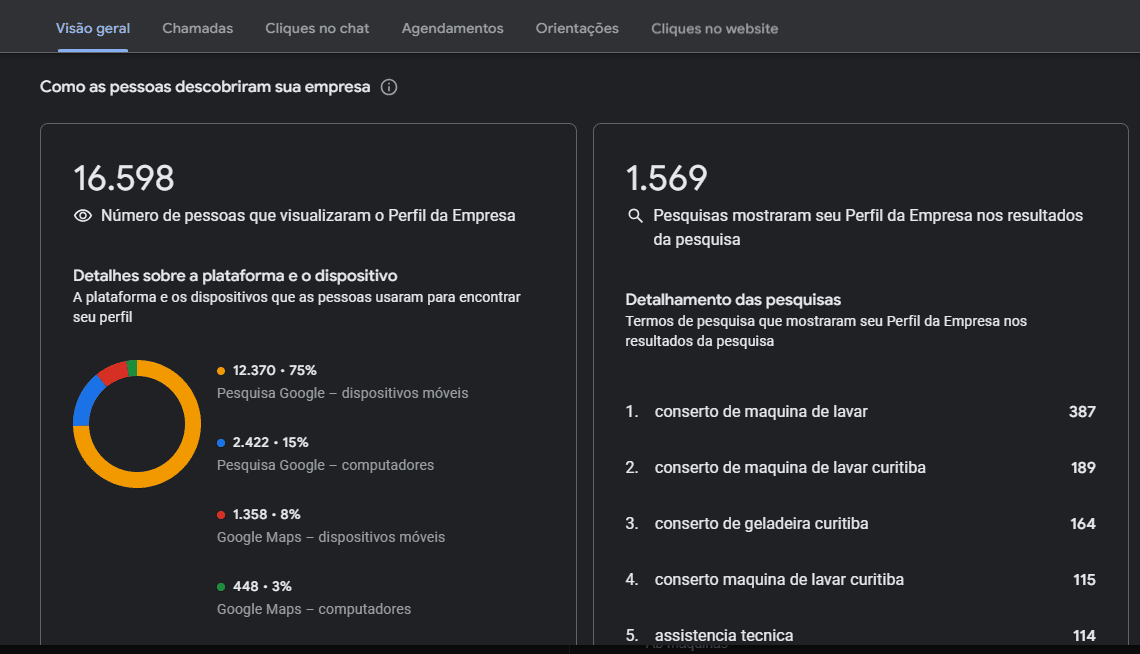Switch to the Chamadas tab
1140x654 pixels.
tap(197, 28)
